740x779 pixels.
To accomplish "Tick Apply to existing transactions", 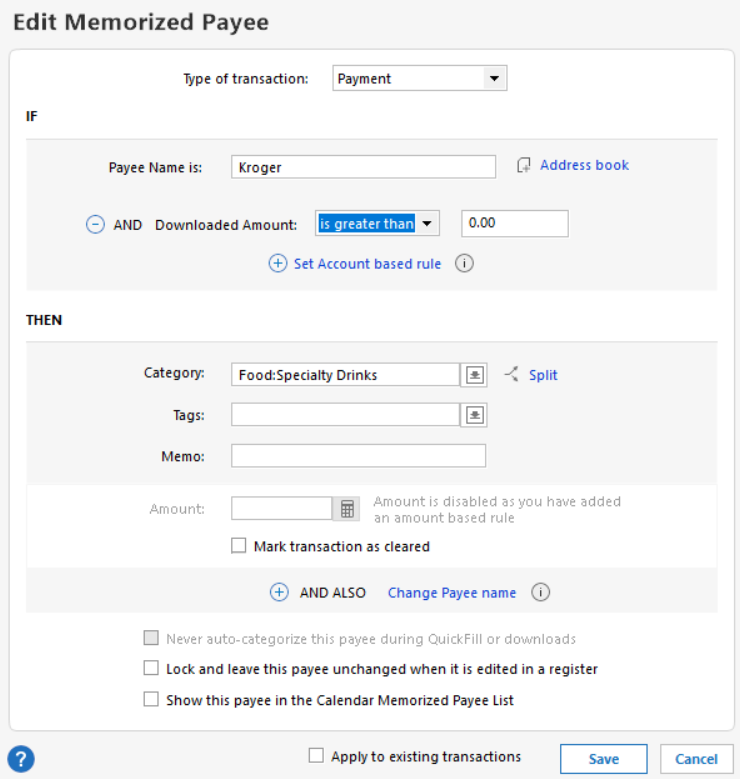I will [316, 756].
